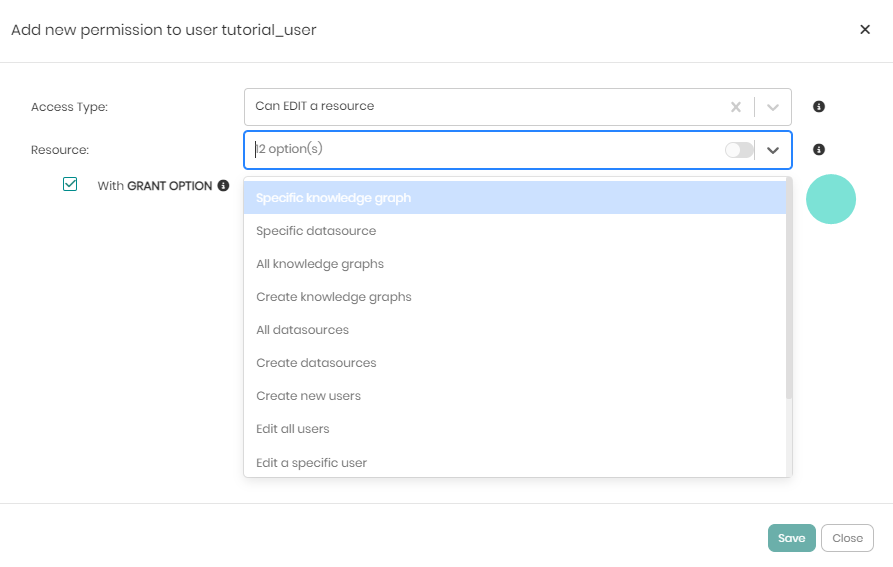
Task: Toggle the switch inside Resource field
Action: click(739, 150)
